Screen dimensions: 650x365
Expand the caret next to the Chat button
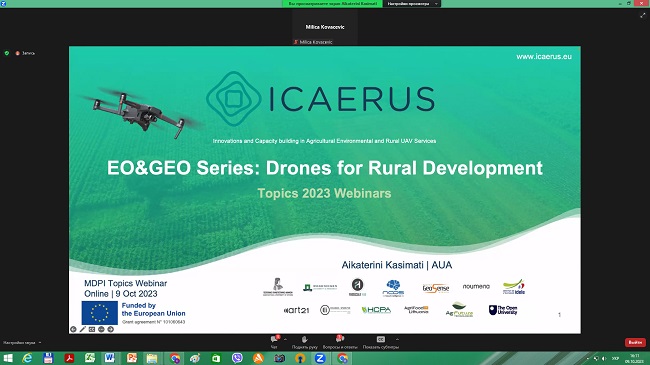pos(285,339)
